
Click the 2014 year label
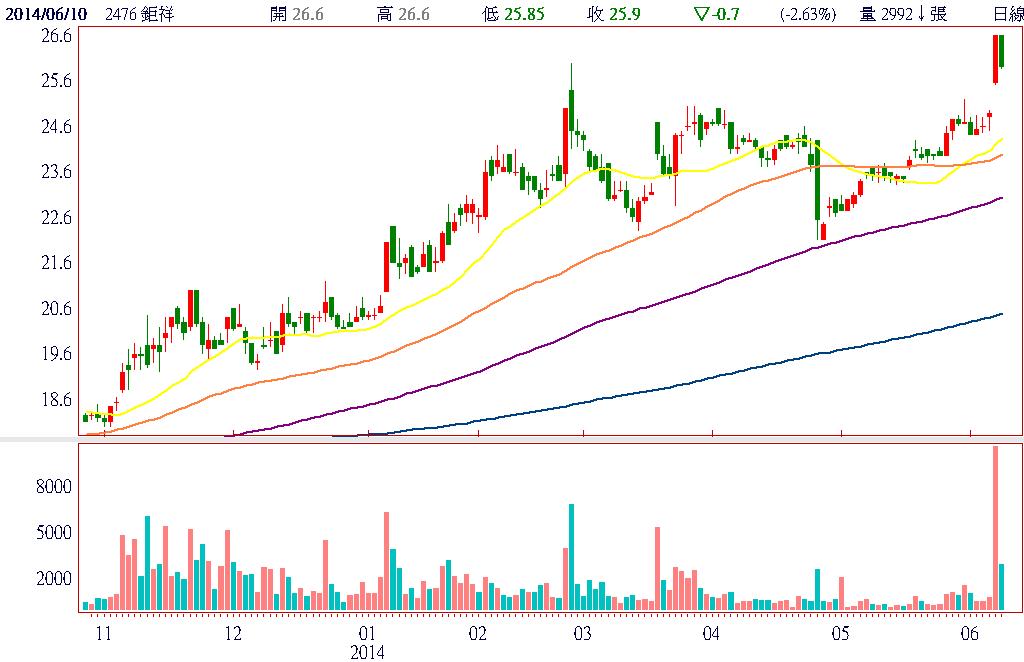pyautogui.click(x=366, y=652)
